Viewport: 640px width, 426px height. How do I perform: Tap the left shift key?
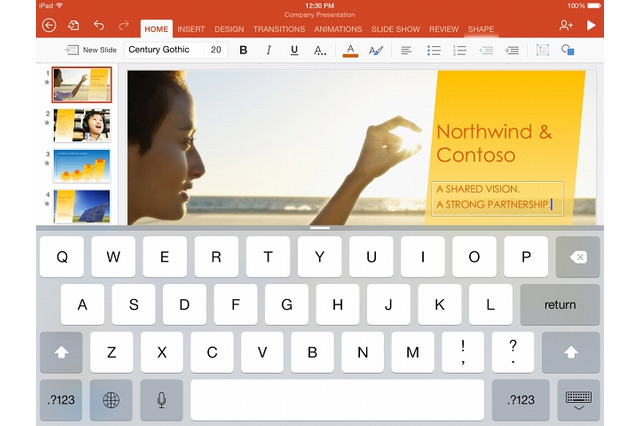(61, 352)
